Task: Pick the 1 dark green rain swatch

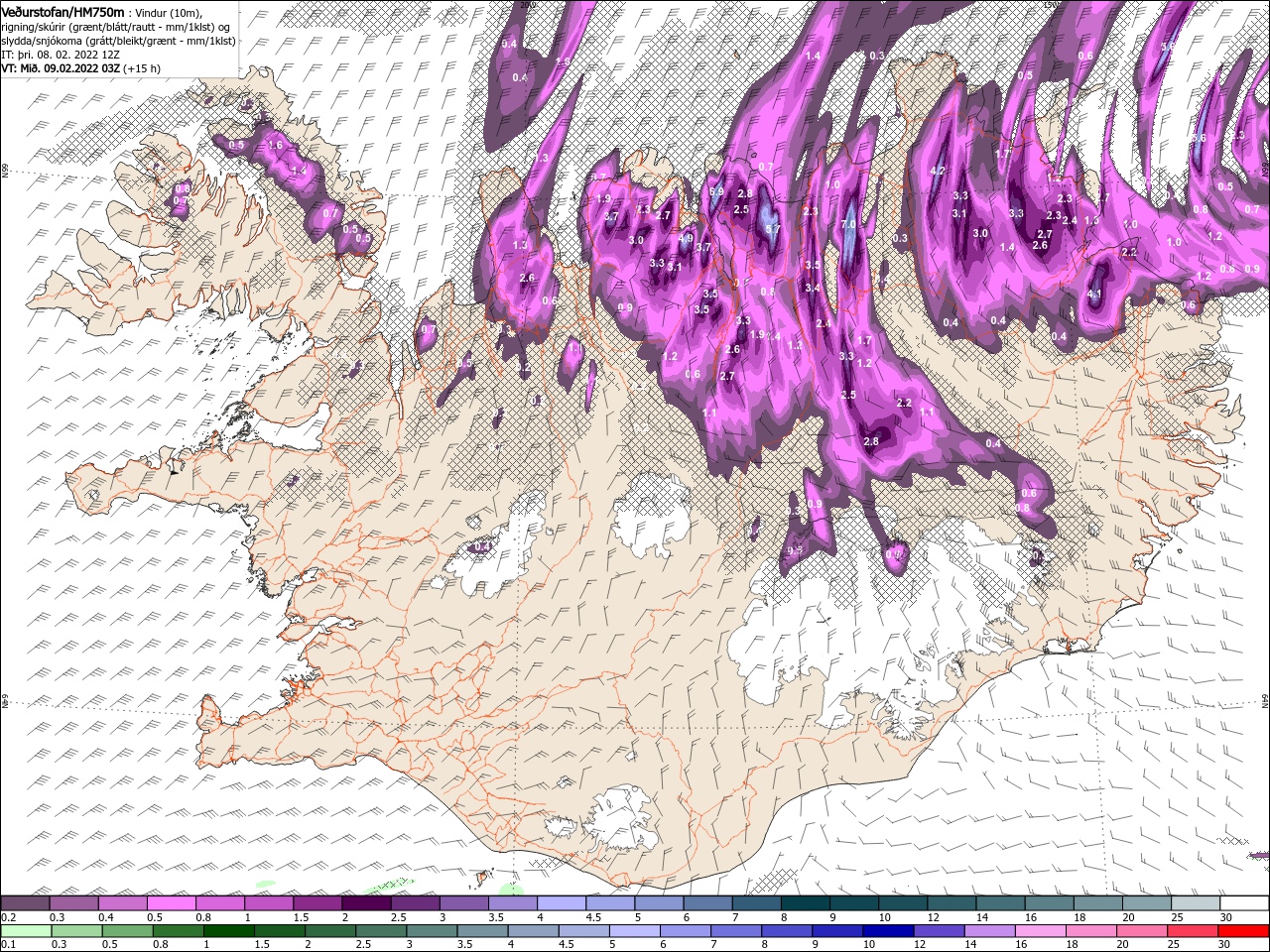Action: [x=227, y=930]
